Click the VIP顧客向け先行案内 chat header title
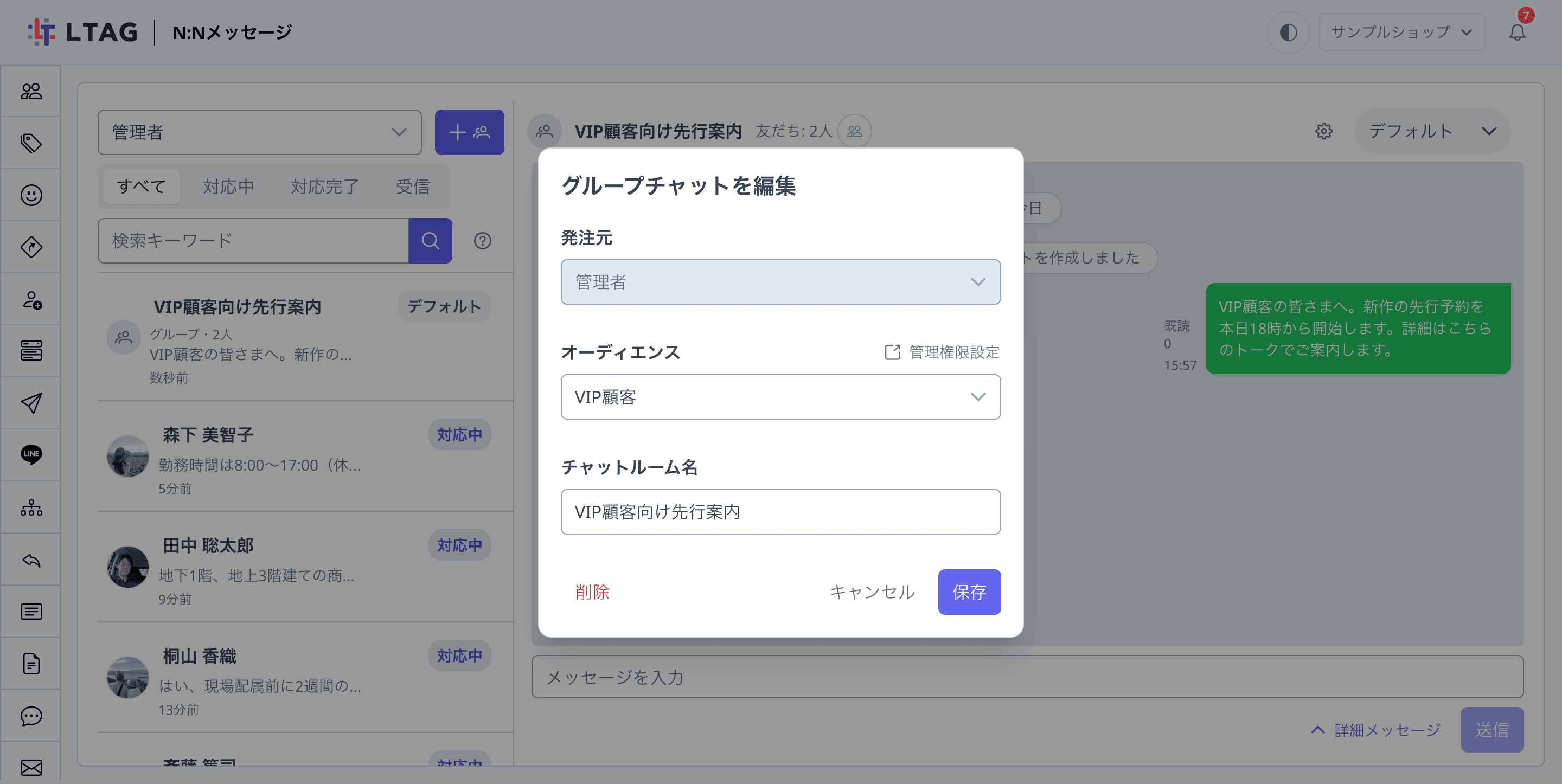Image resolution: width=1562 pixels, height=784 pixels. pyautogui.click(x=658, y=131)
